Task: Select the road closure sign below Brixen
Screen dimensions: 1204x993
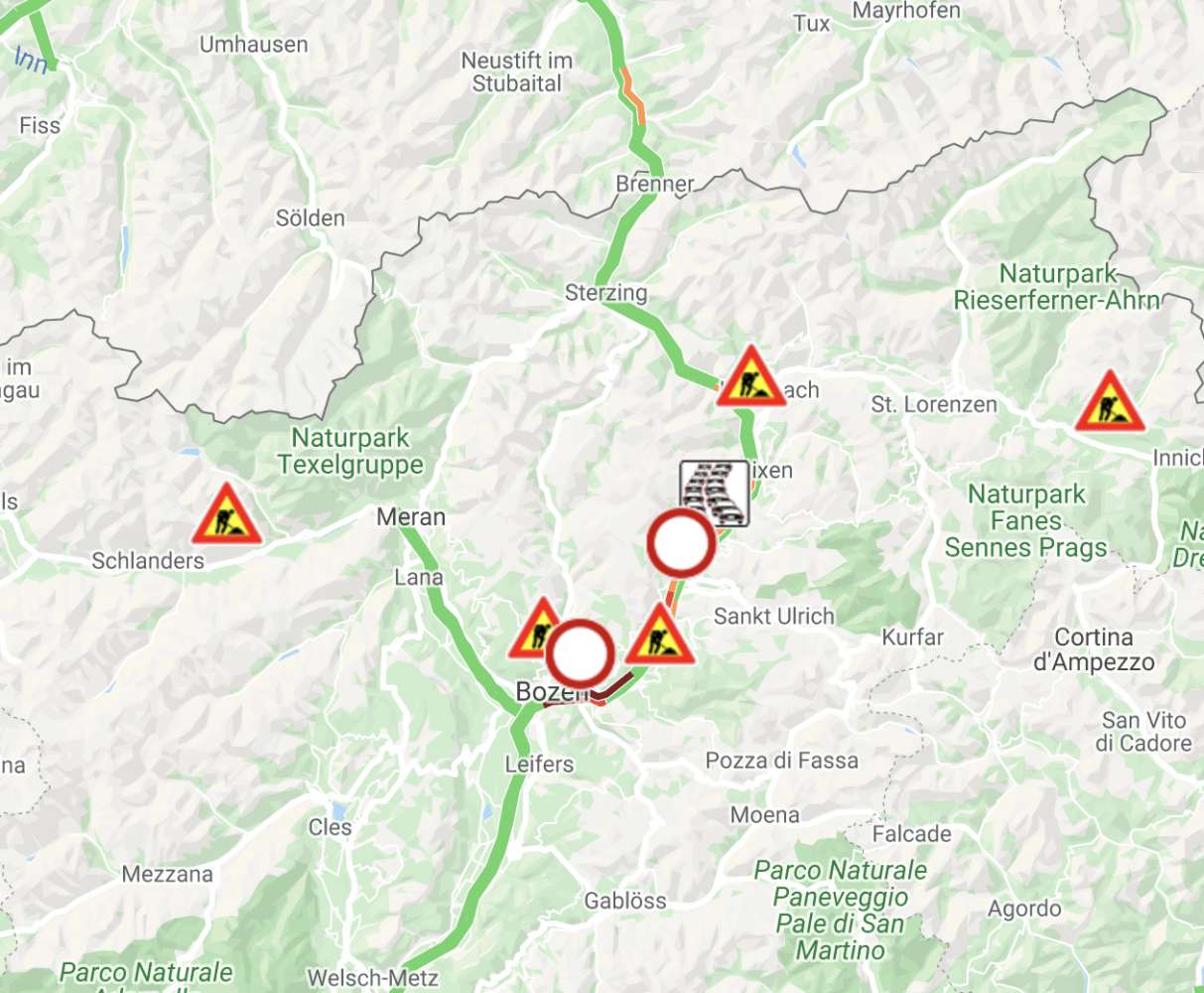Action: tap(681, 543)
